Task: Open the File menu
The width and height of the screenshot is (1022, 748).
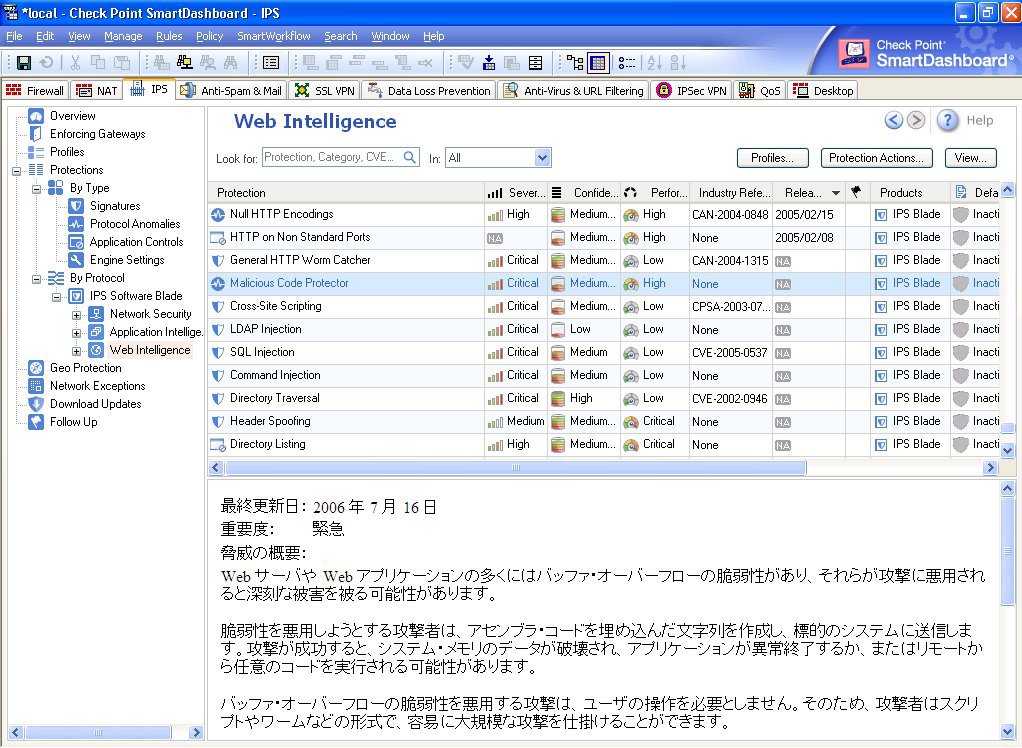Action: 14,36
